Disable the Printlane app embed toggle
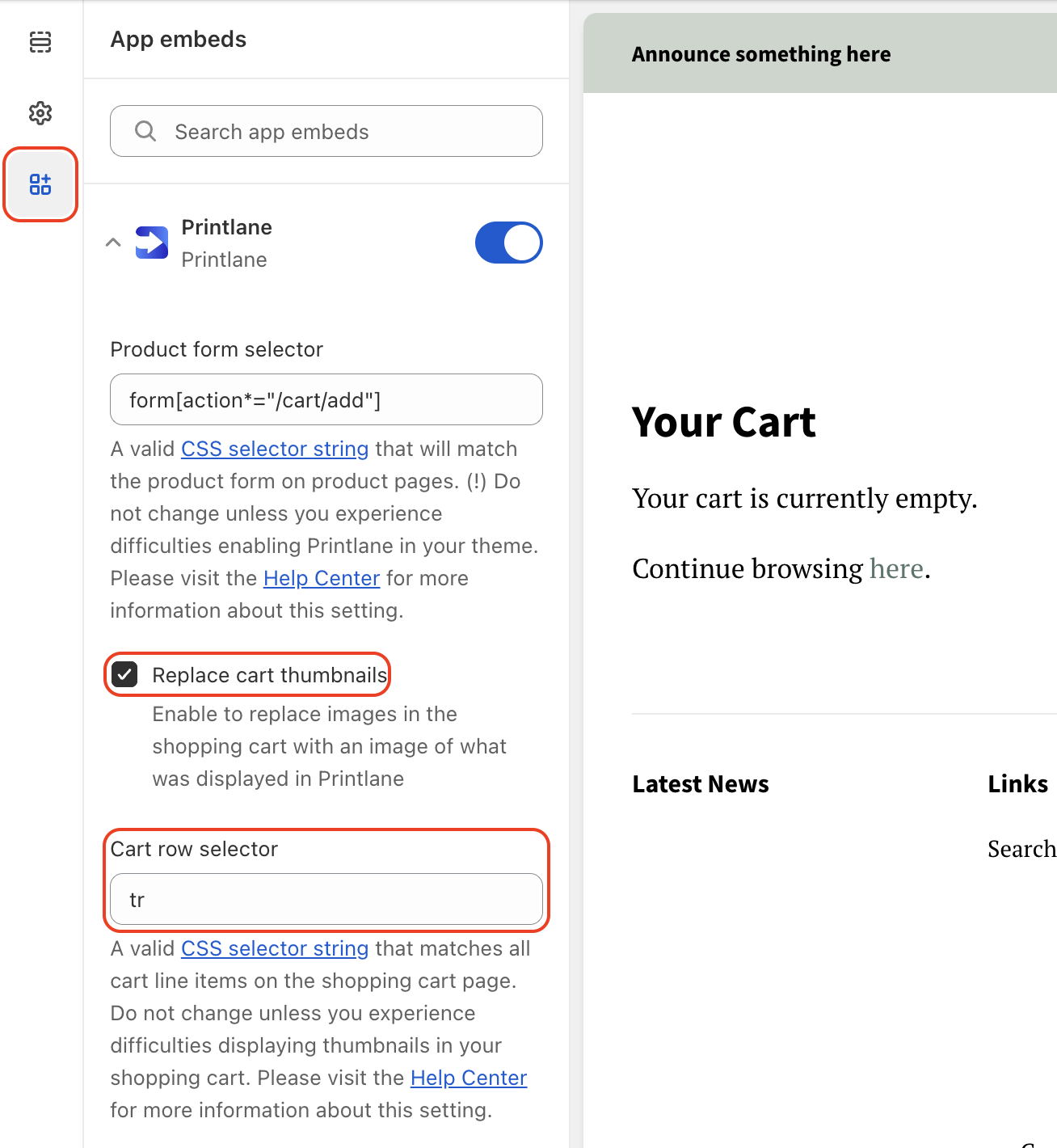 point(508,243)
